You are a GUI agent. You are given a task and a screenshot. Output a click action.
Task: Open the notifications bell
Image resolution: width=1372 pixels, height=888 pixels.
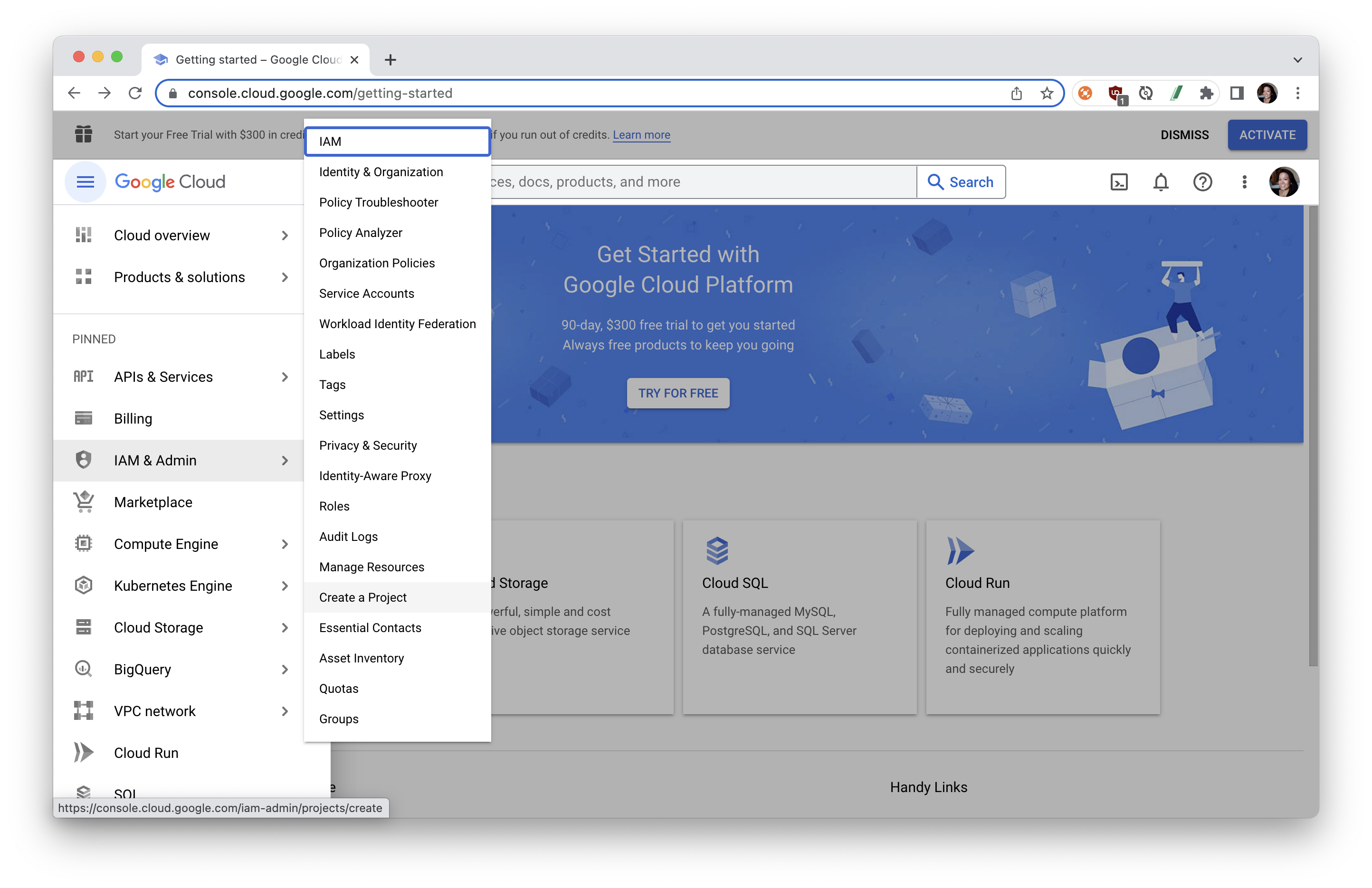point(1161,182)
